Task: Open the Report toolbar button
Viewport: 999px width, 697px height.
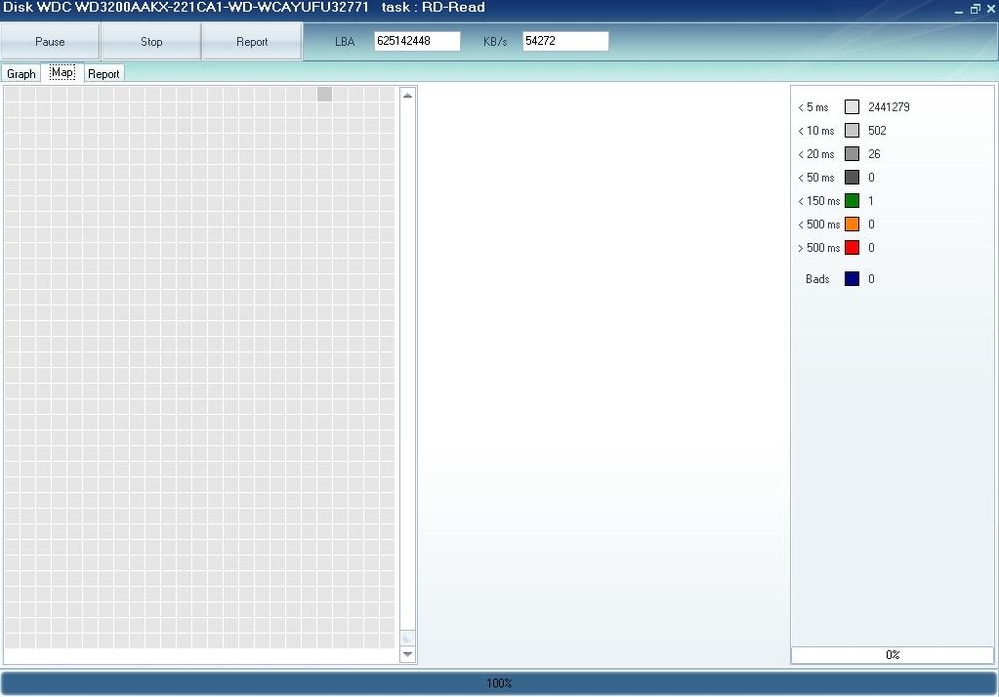Action: [252, 42]
